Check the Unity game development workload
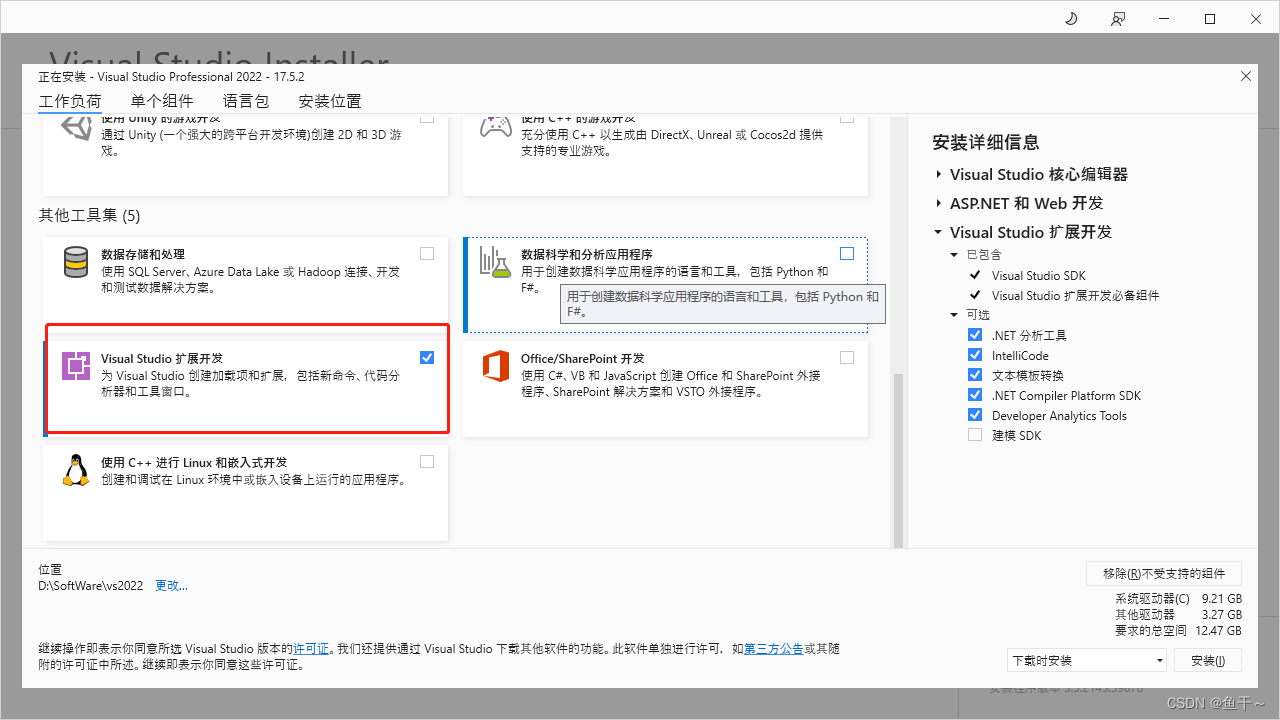Image resolution: width=1280 pixels, height=720 pixels. click(427, 118)
